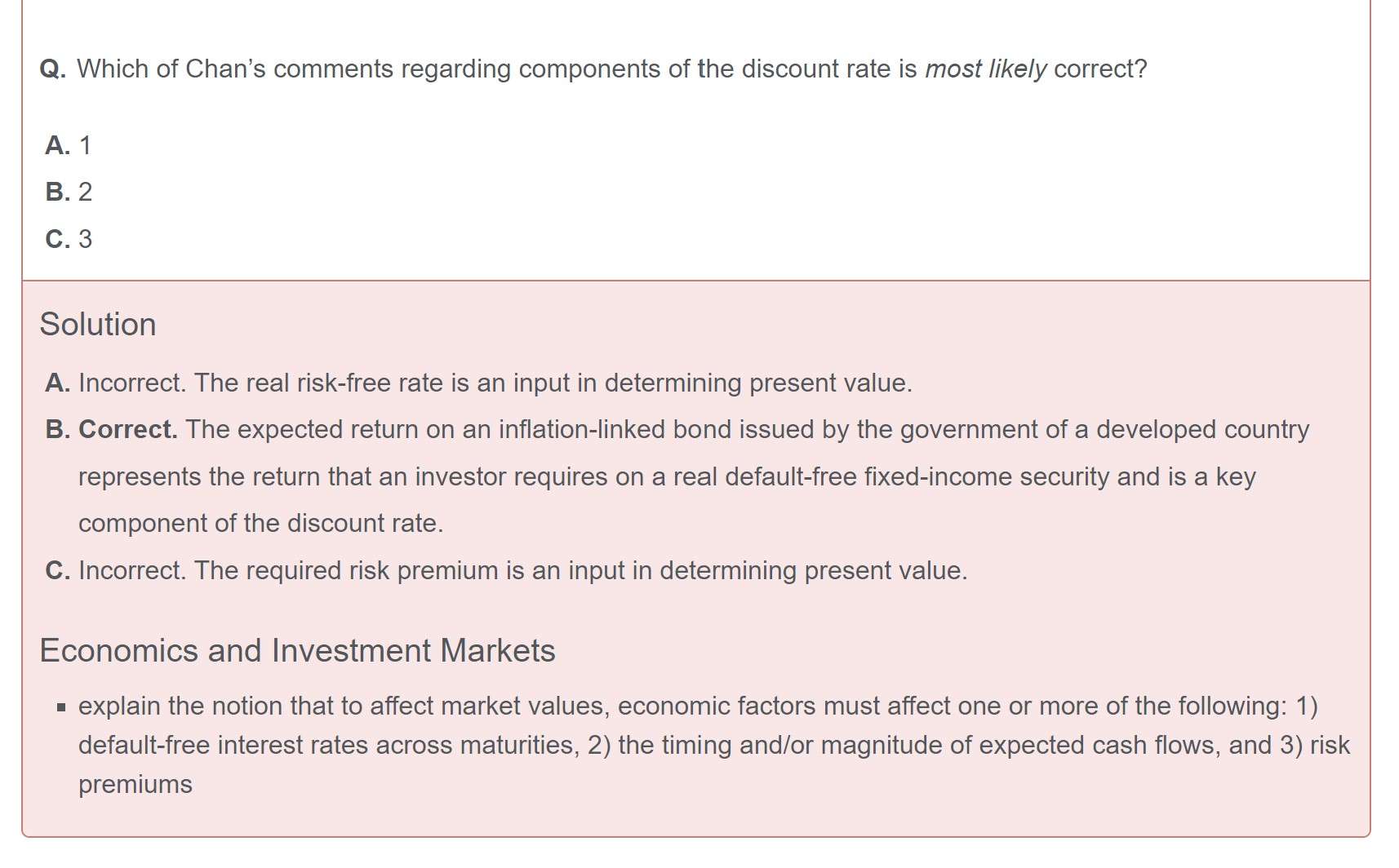Select answer option B. 2
This screenshot has height=868, width=1399.
[69, 192]
